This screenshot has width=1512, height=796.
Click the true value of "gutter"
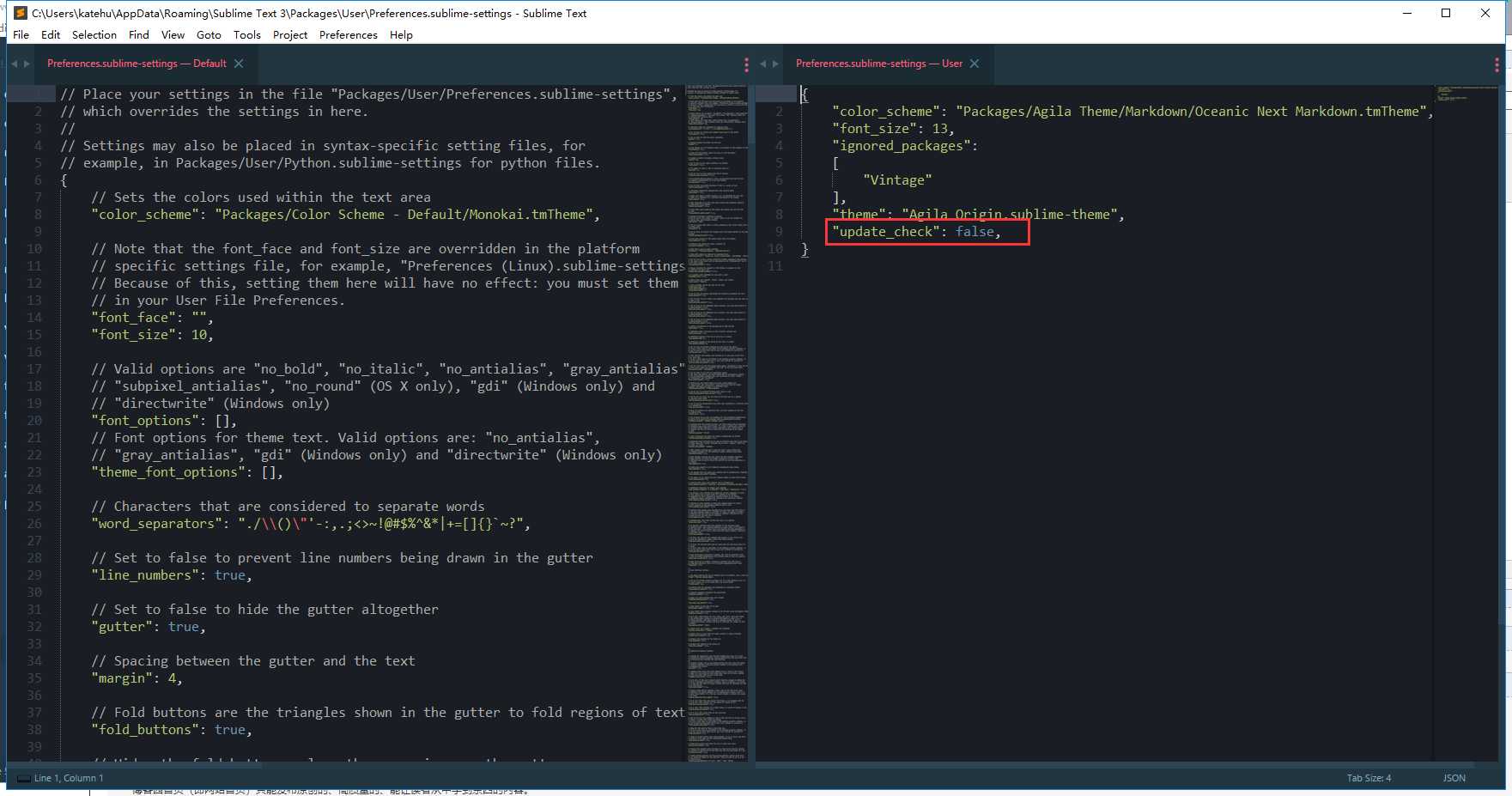183,627
